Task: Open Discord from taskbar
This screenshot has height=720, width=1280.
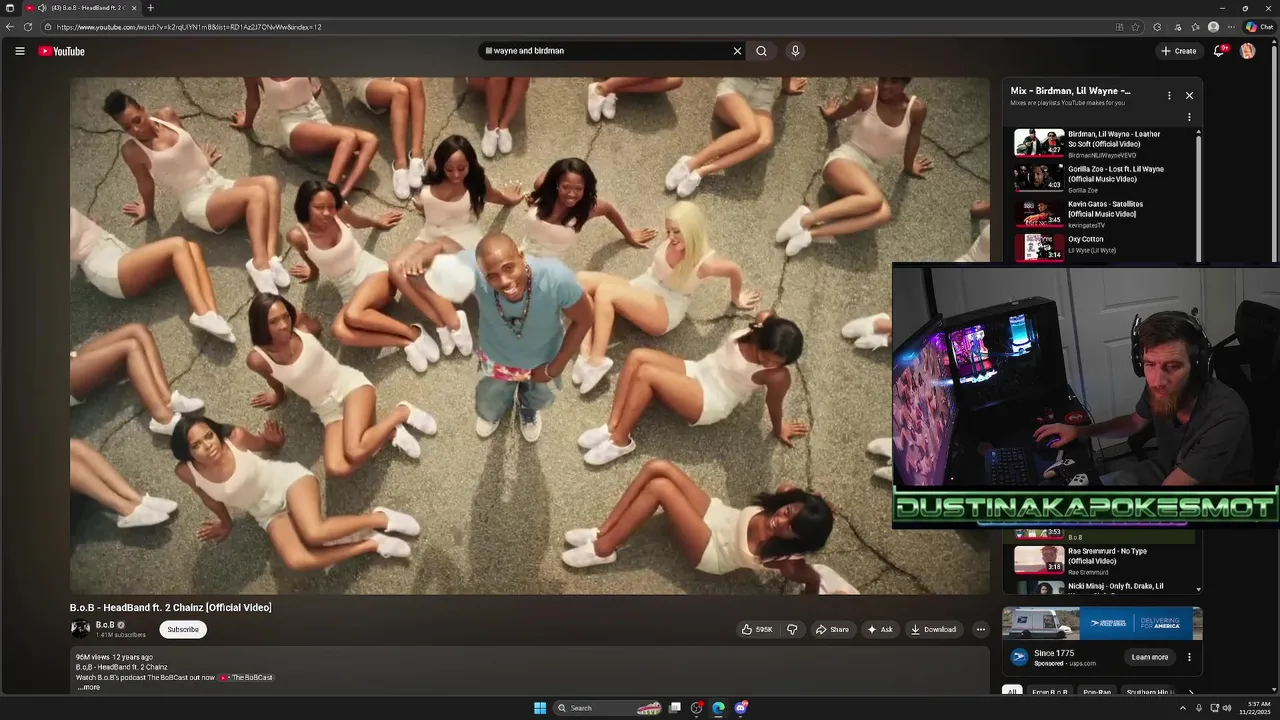Action: (x=740, y=708)
